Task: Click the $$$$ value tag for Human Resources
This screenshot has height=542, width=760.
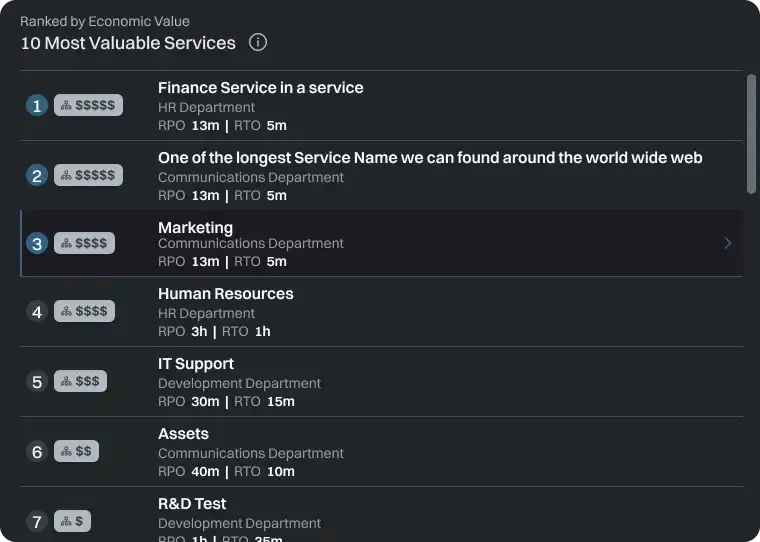Action: pos(84,311)
